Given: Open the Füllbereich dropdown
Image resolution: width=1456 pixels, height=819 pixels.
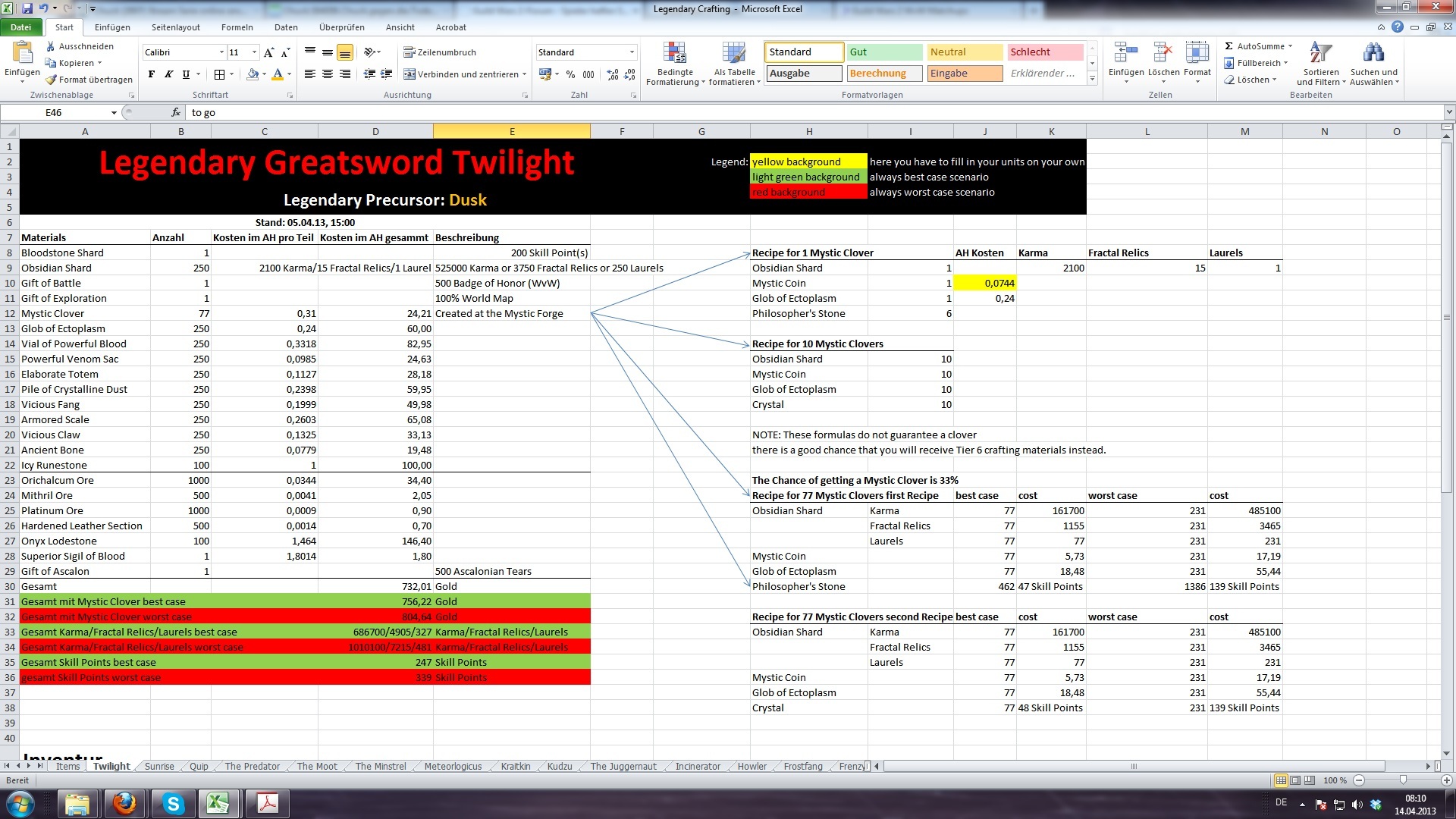Looking at the screenshot, I should (x=1287, y=63).
